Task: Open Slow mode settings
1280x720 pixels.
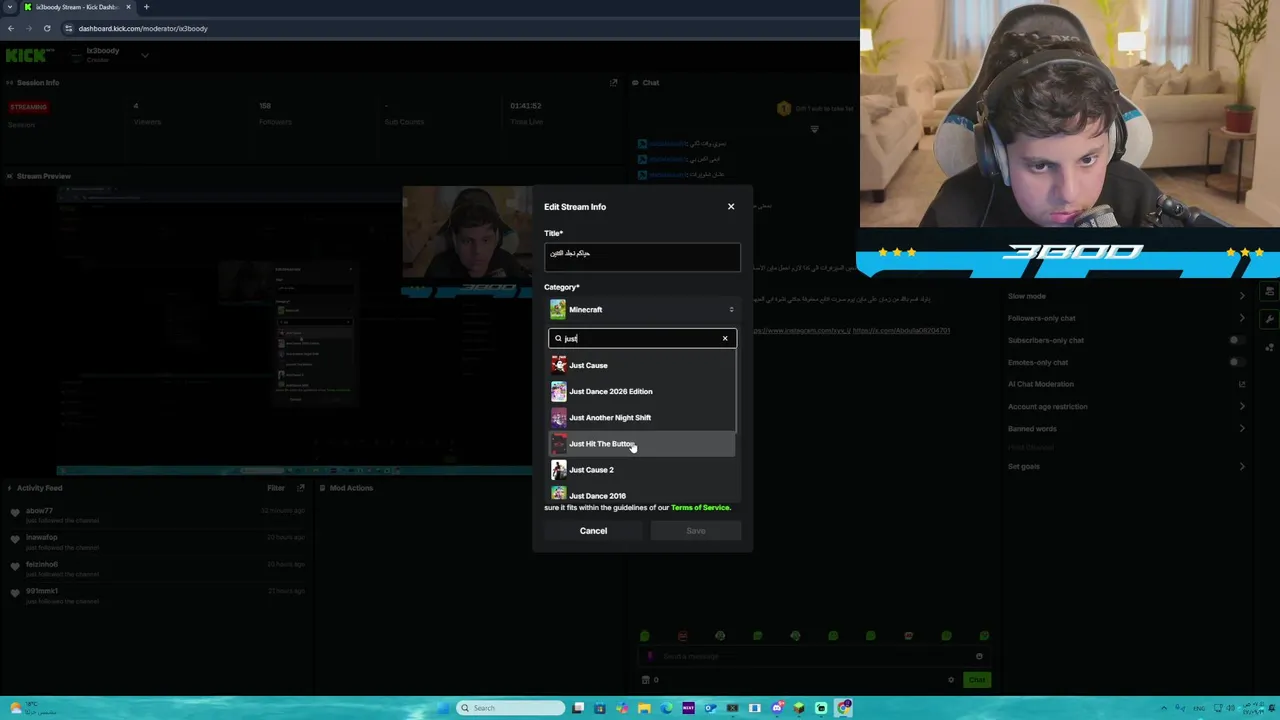Action: [x=1127, y=296]
